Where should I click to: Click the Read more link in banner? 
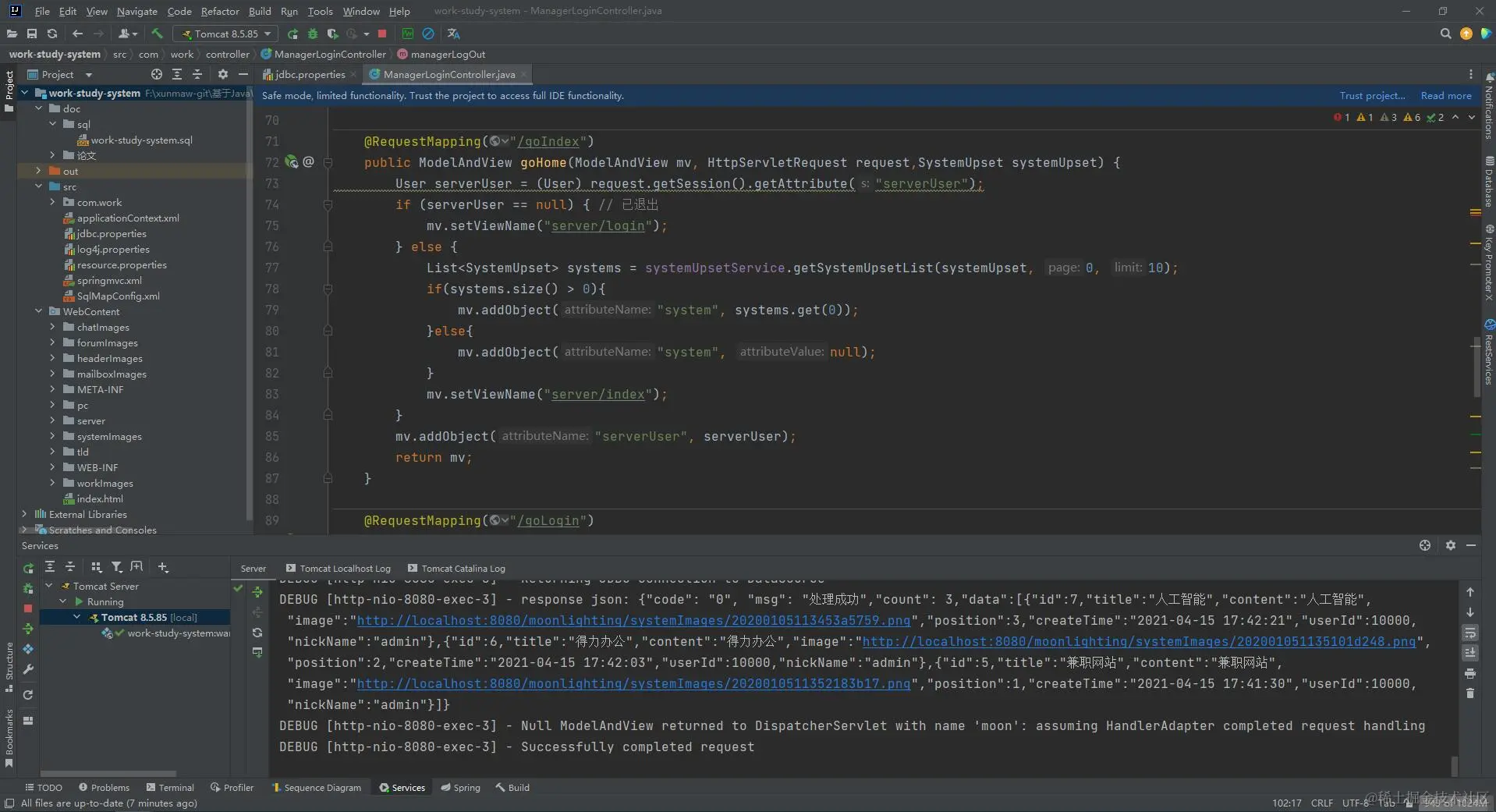[x=1446, y=95]
